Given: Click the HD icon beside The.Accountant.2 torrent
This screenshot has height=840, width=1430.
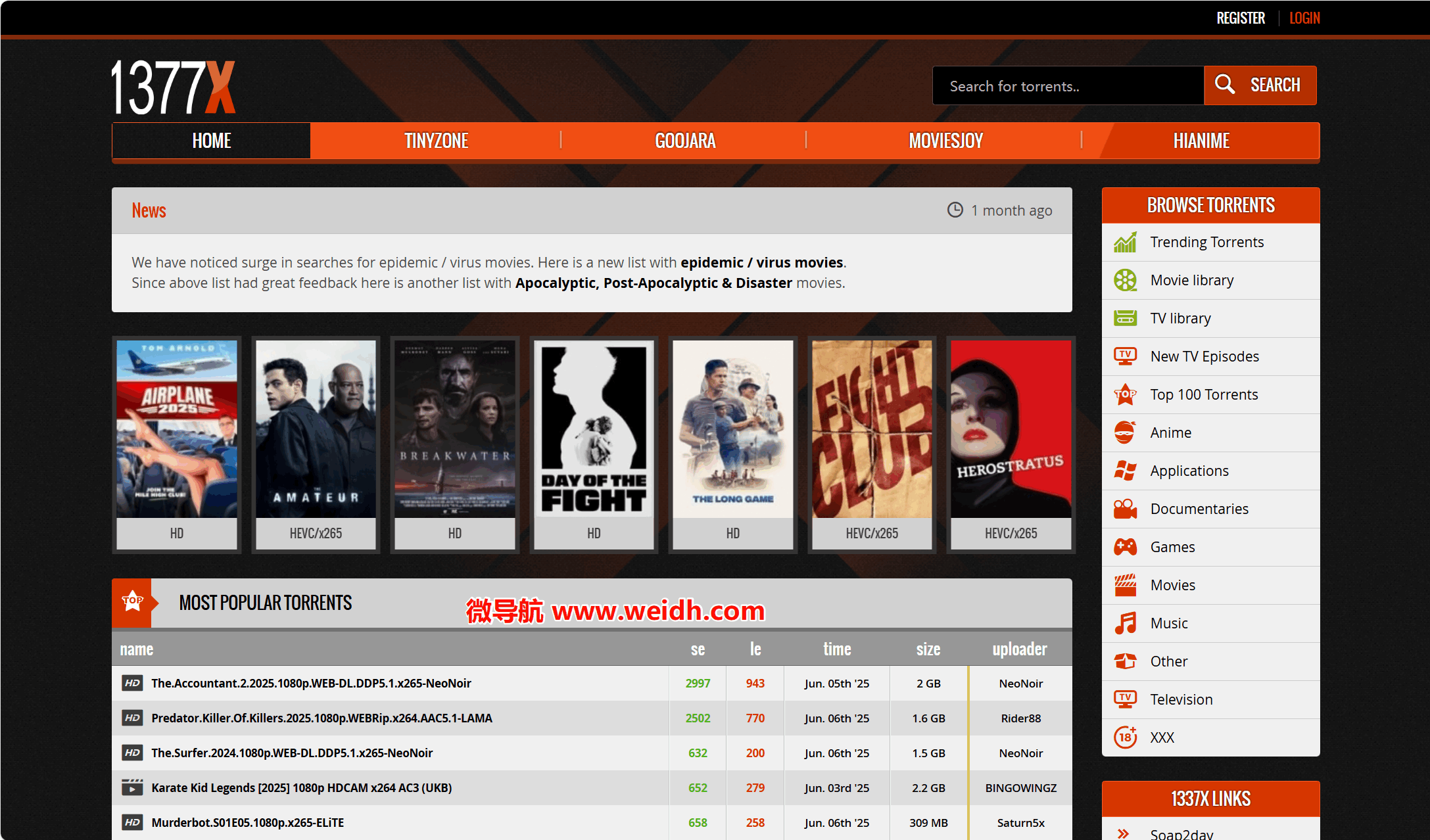Looking at the screenshot, I should tap(132, 684).
